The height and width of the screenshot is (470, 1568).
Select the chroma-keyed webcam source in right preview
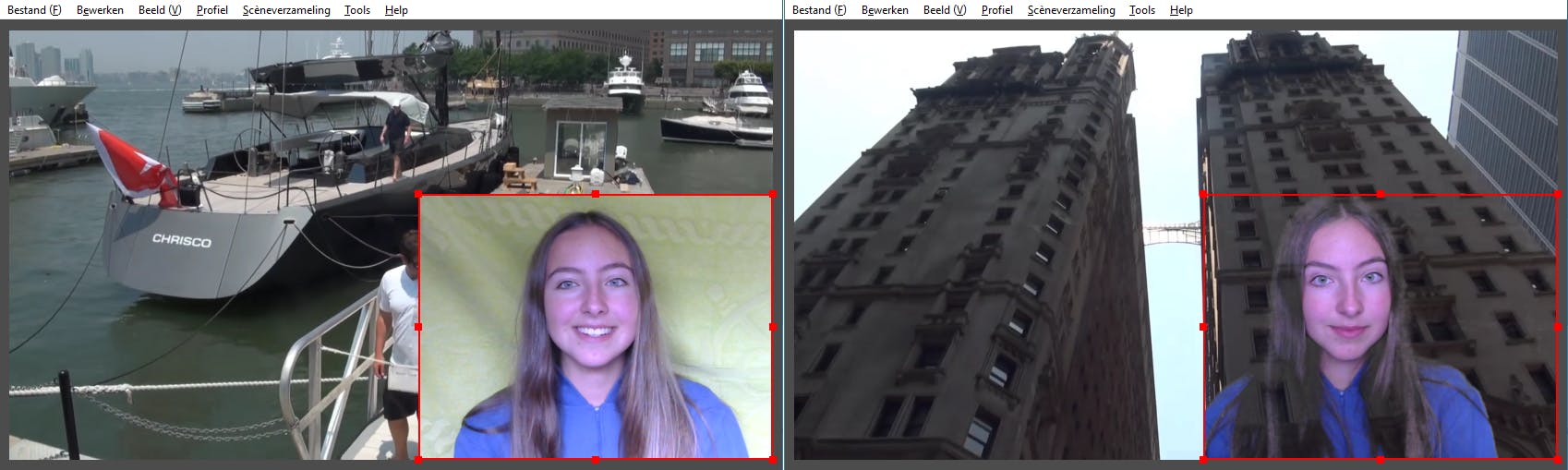coord(1381,327)
